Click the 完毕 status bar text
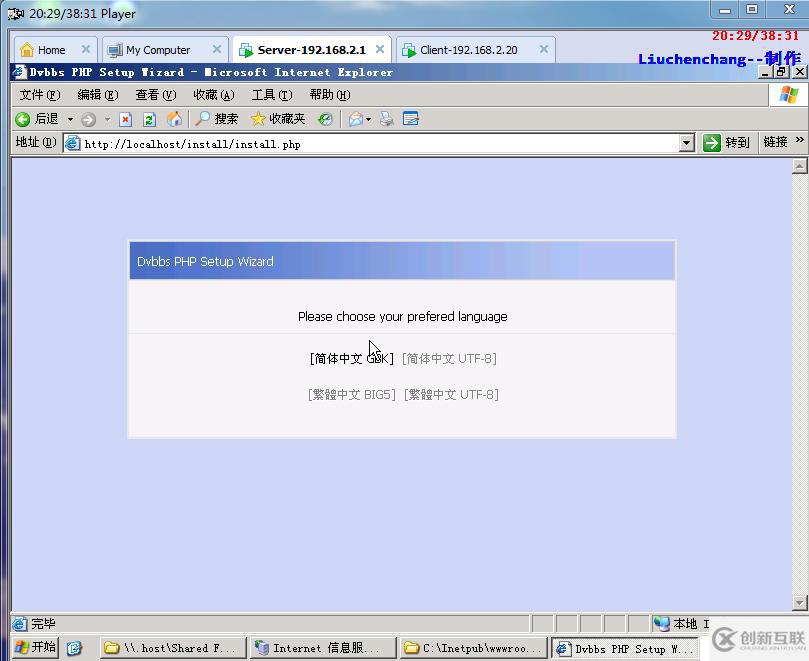Viewport: 809px width, 661px height. [43, 624]
